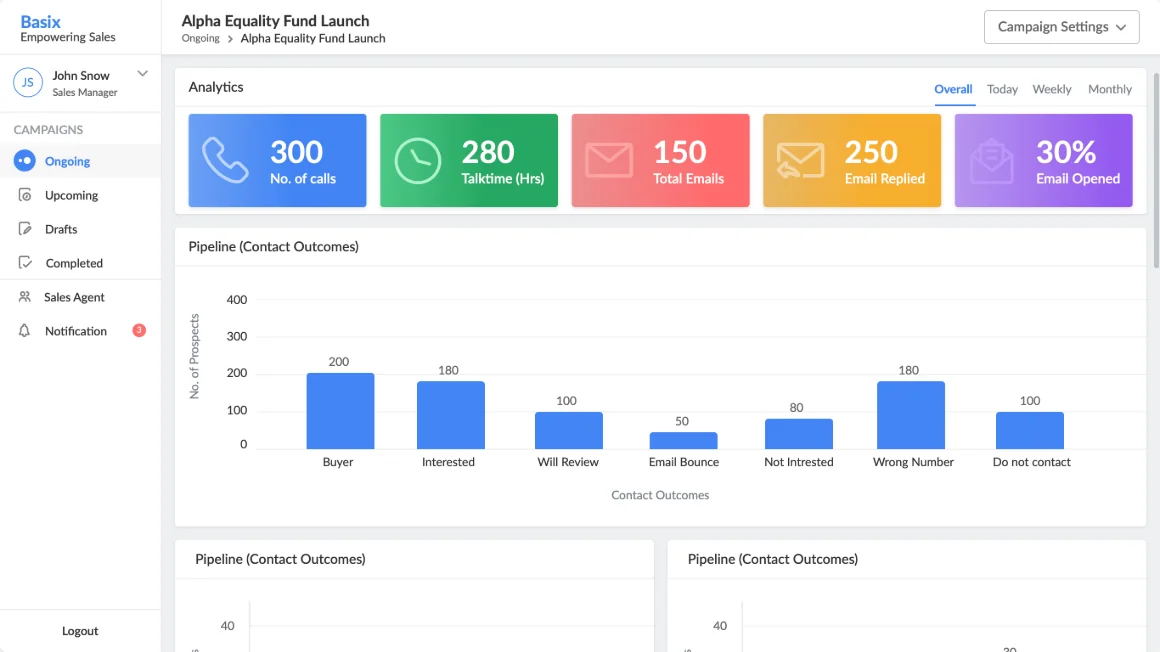1160x652 pixels.
Task: Select the 30% Email Opened card
Action: coord(1044,160)
